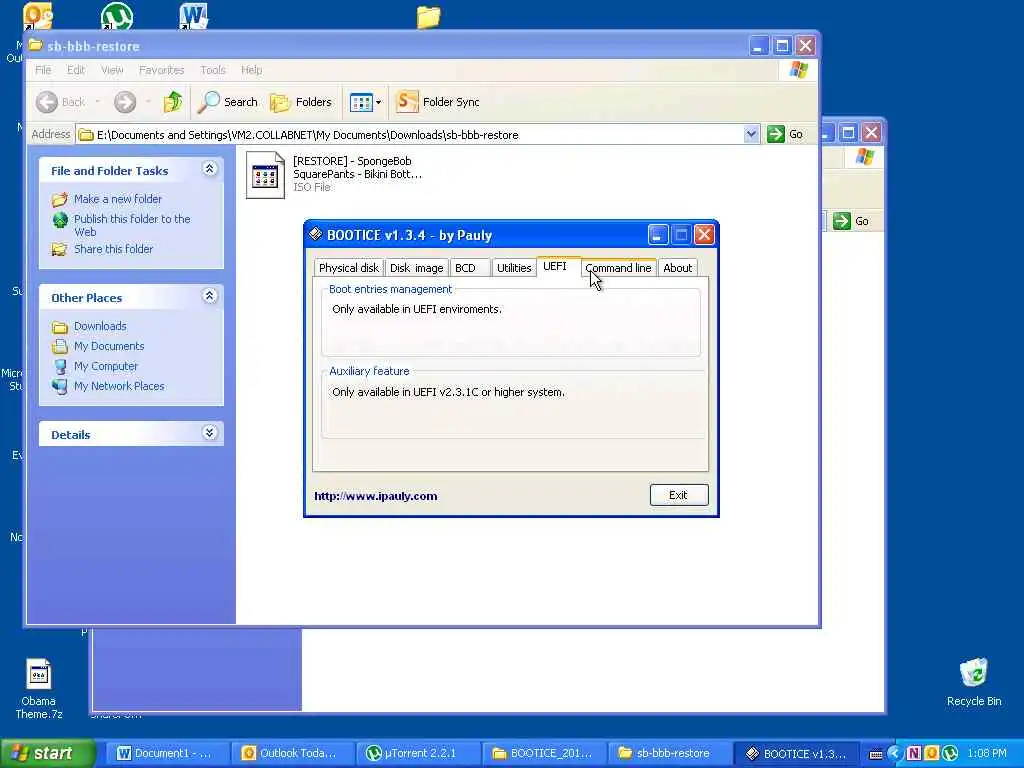The height and width of the screenshot is (768, 1024).
Task: Switch to the Command line tab
Action: [x=618, y=268]
